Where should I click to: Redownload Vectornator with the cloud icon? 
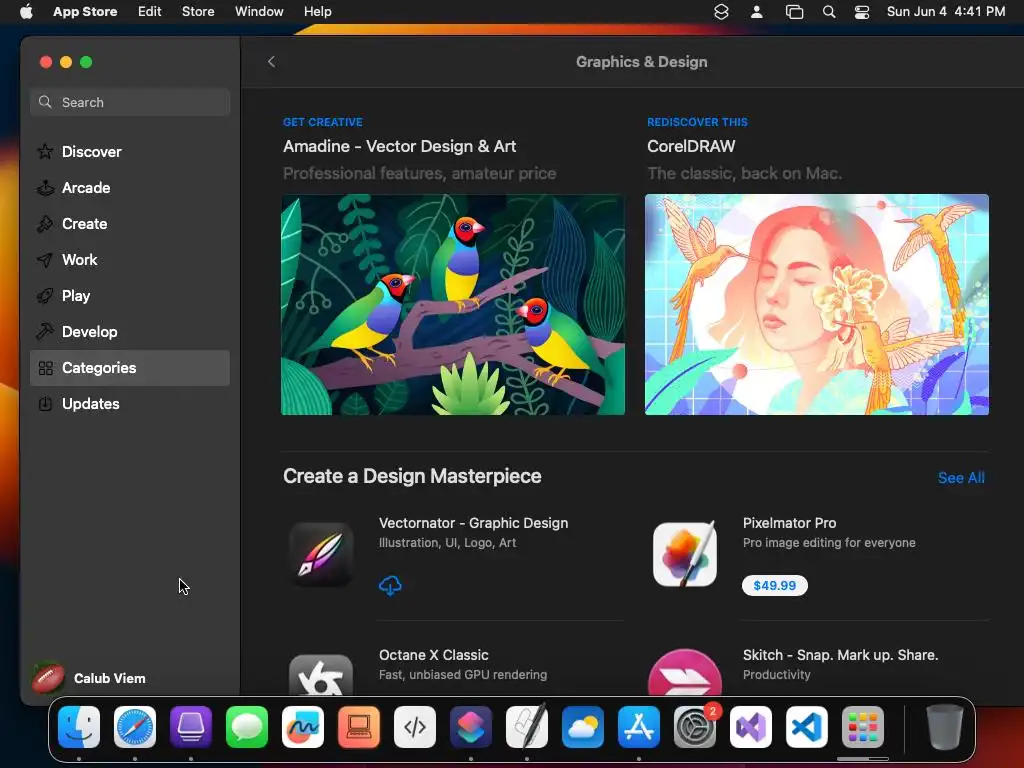point(390,586)
